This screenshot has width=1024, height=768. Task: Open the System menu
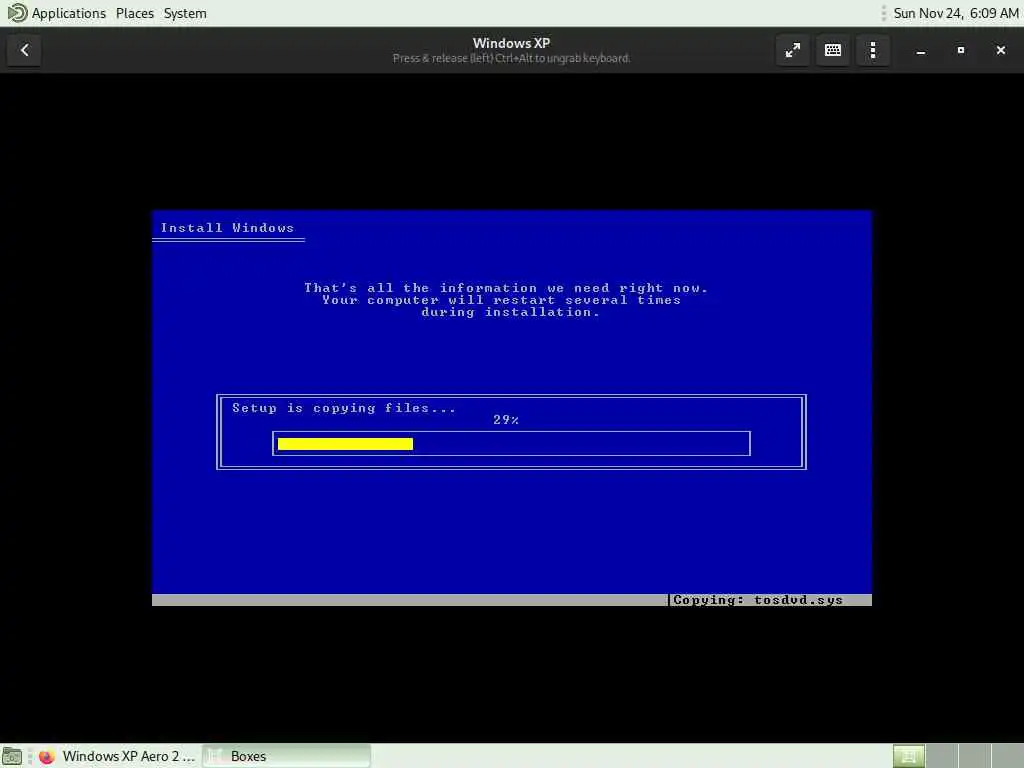click(x=185, y=13)
